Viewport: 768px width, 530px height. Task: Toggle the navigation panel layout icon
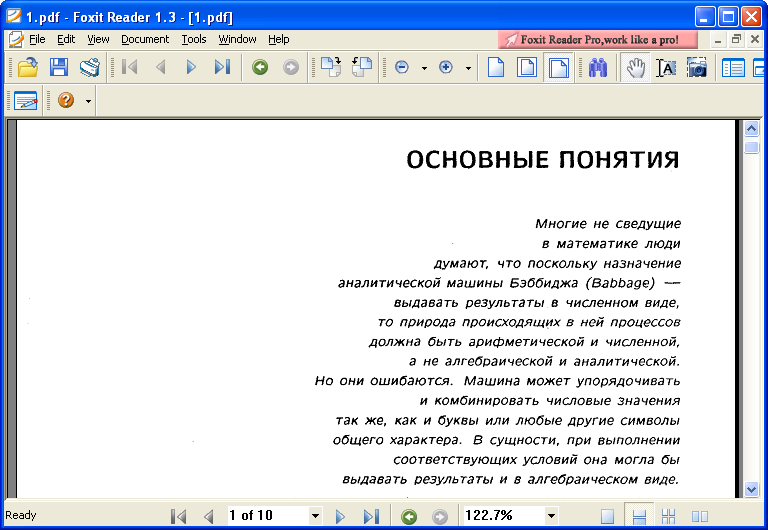(733, 68)
